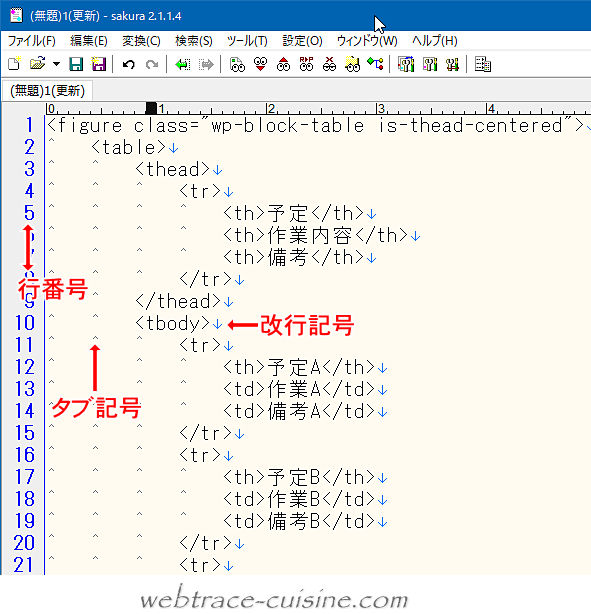Search previous with the up-arrow binoculars icon
Screen dimensions: 591x614
coord(283,64)
